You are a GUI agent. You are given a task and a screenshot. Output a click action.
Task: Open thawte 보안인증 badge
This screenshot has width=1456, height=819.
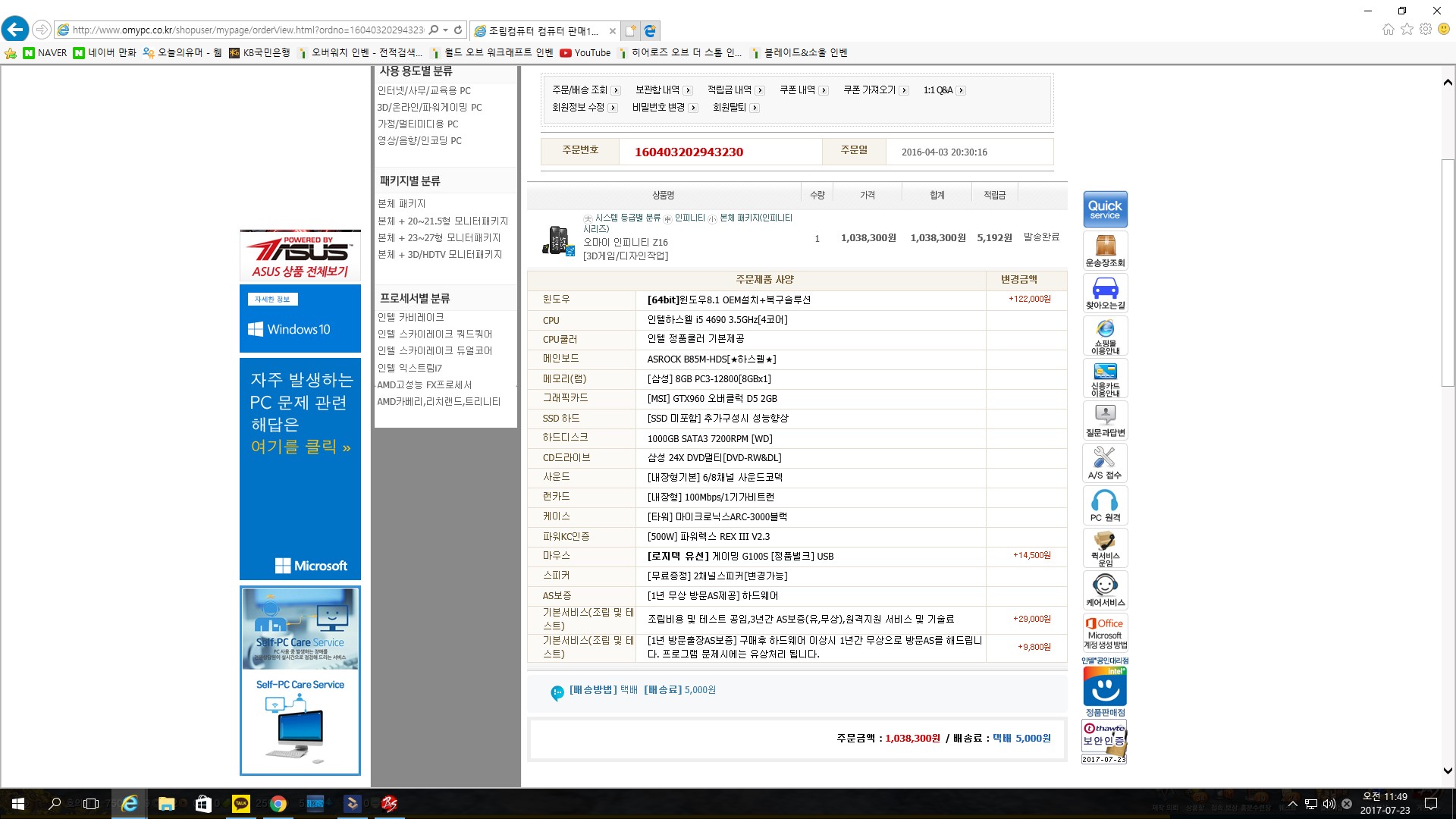click(1104, 742)
